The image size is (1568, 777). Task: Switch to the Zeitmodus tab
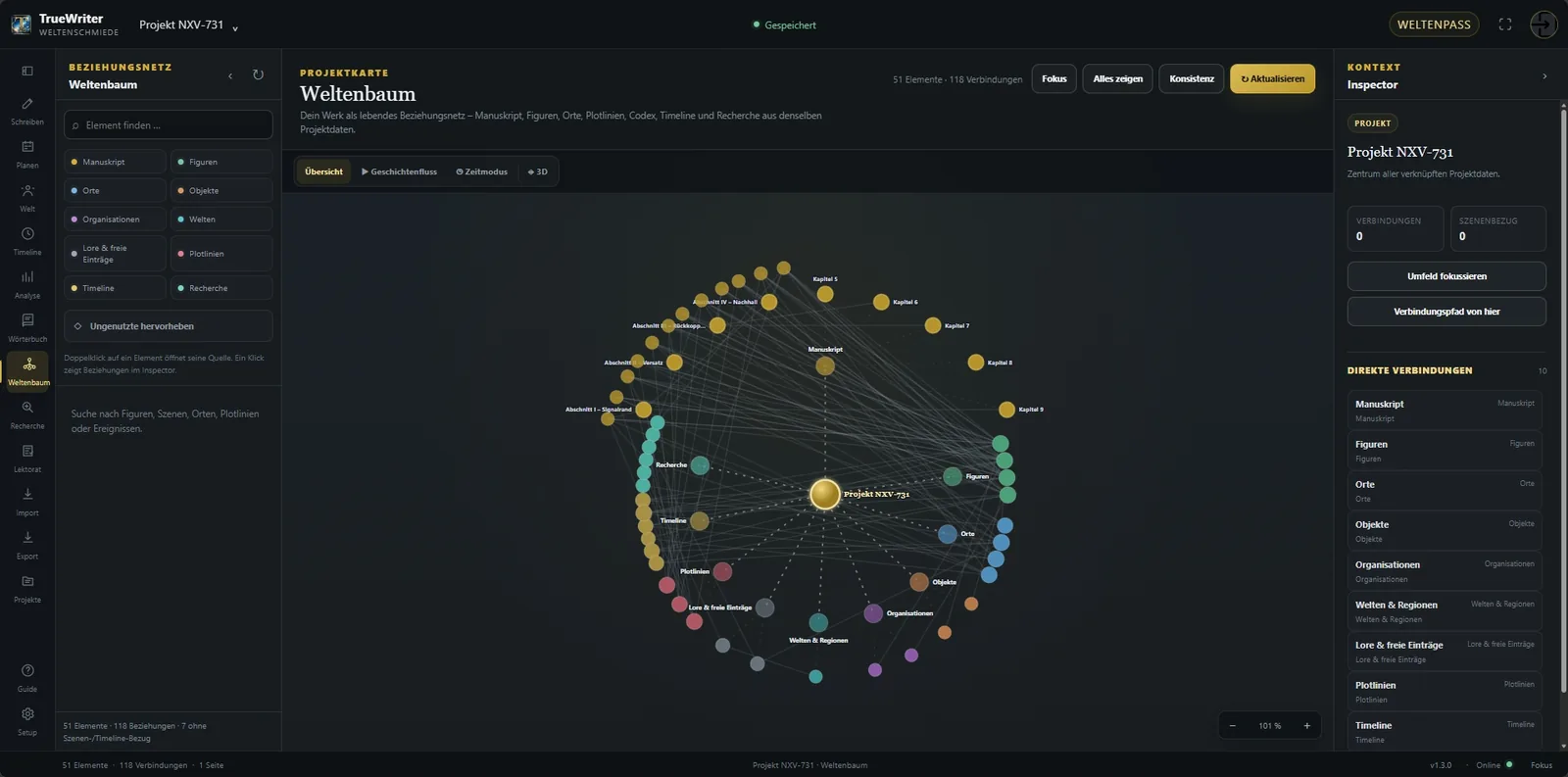tap(481, 171)
